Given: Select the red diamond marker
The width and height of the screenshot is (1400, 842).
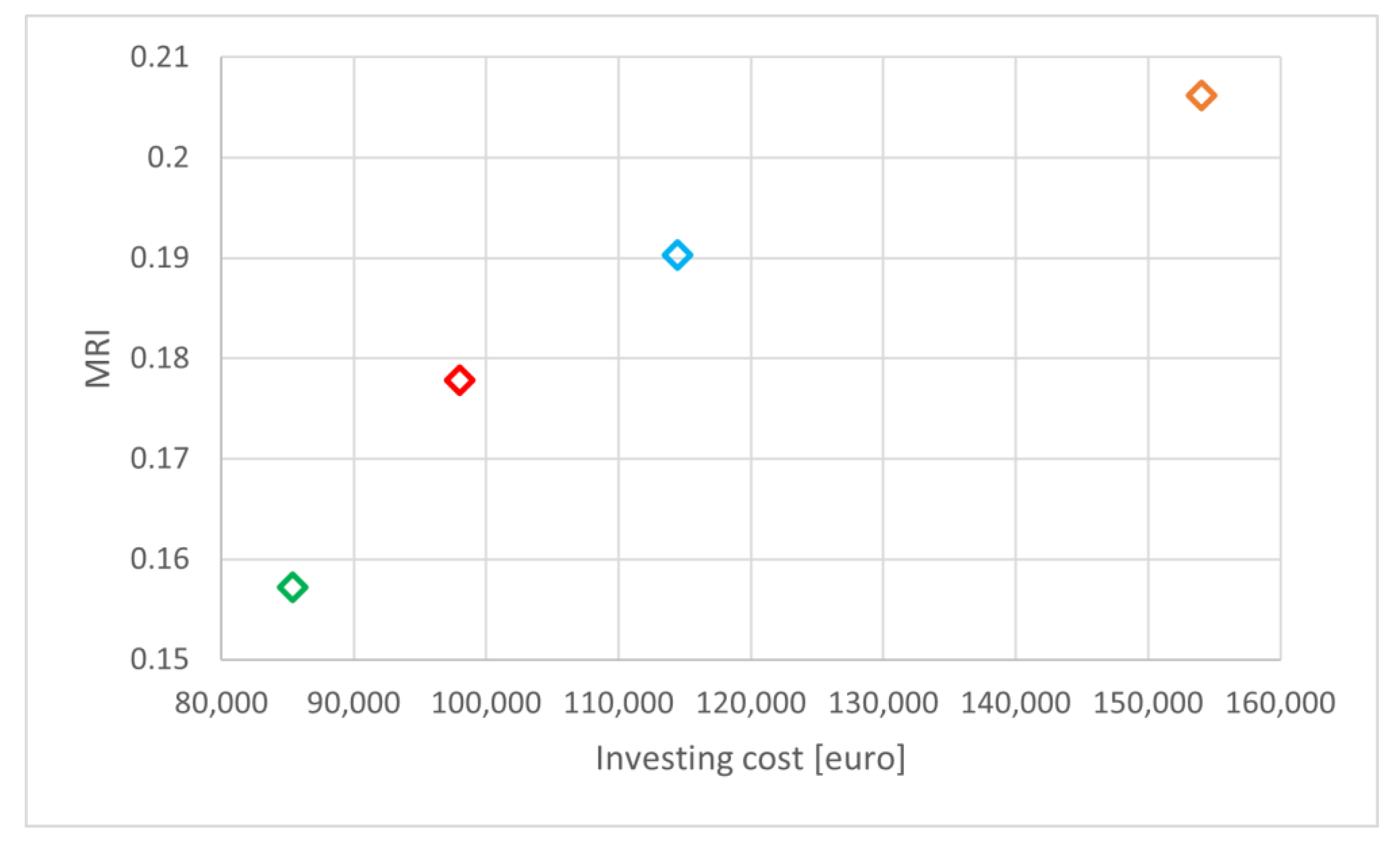Looking at the screenshot, I should (460, 380).
